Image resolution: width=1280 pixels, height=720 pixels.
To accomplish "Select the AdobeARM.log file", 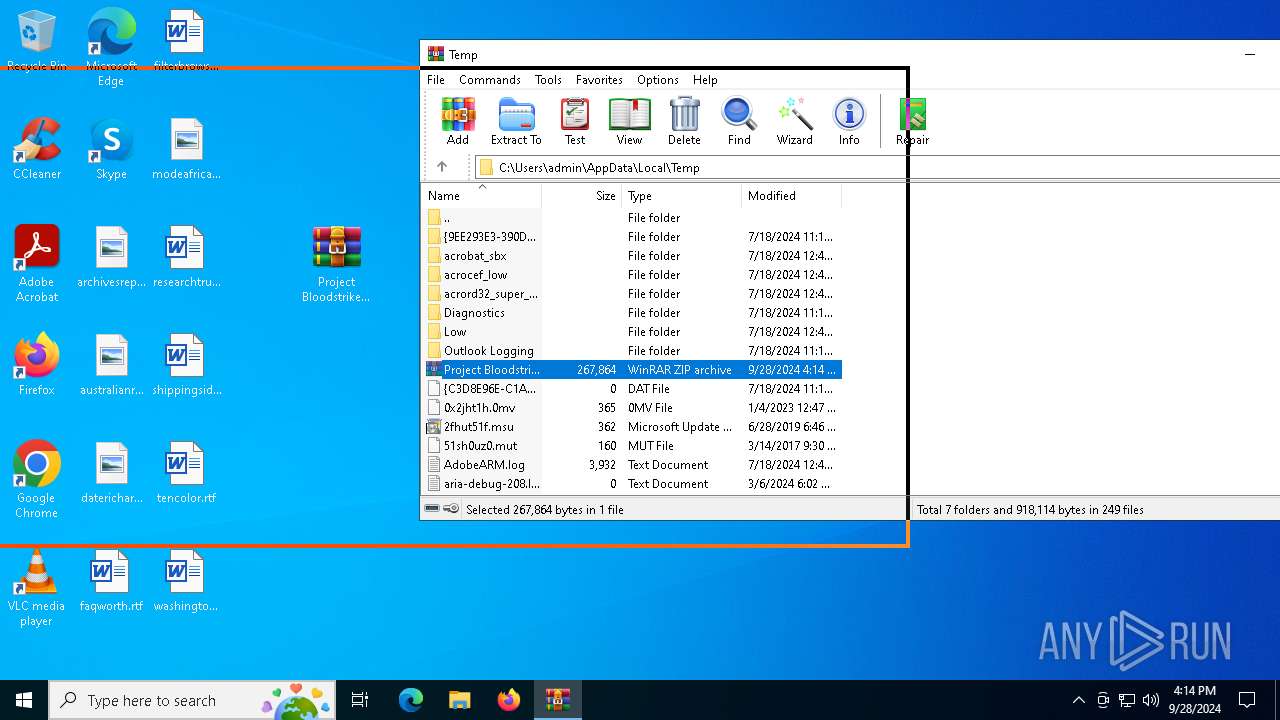I will point(632,465).
